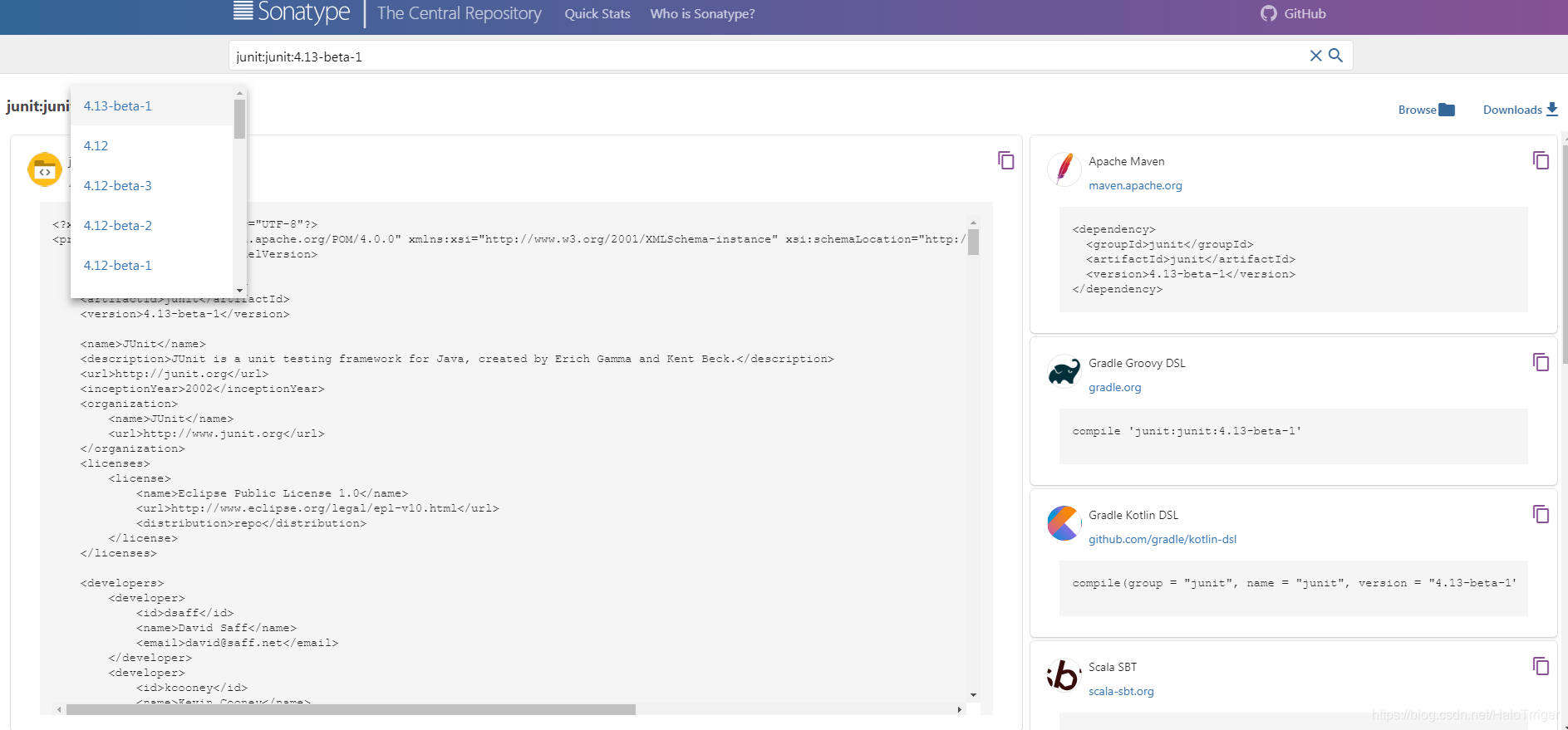Screen dimensions: 1568x730
Task: Click version dropdown scrollbar thumb
Action: point(239,120)
